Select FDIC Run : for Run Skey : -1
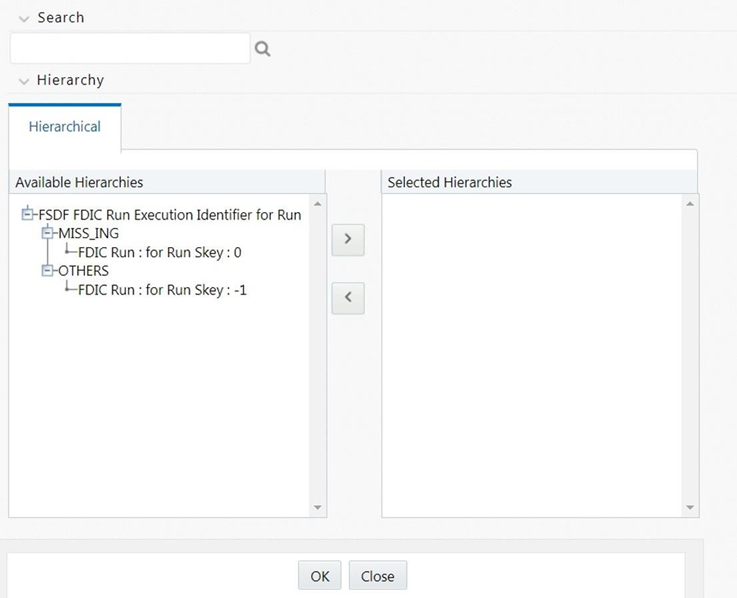 [162, 290]
